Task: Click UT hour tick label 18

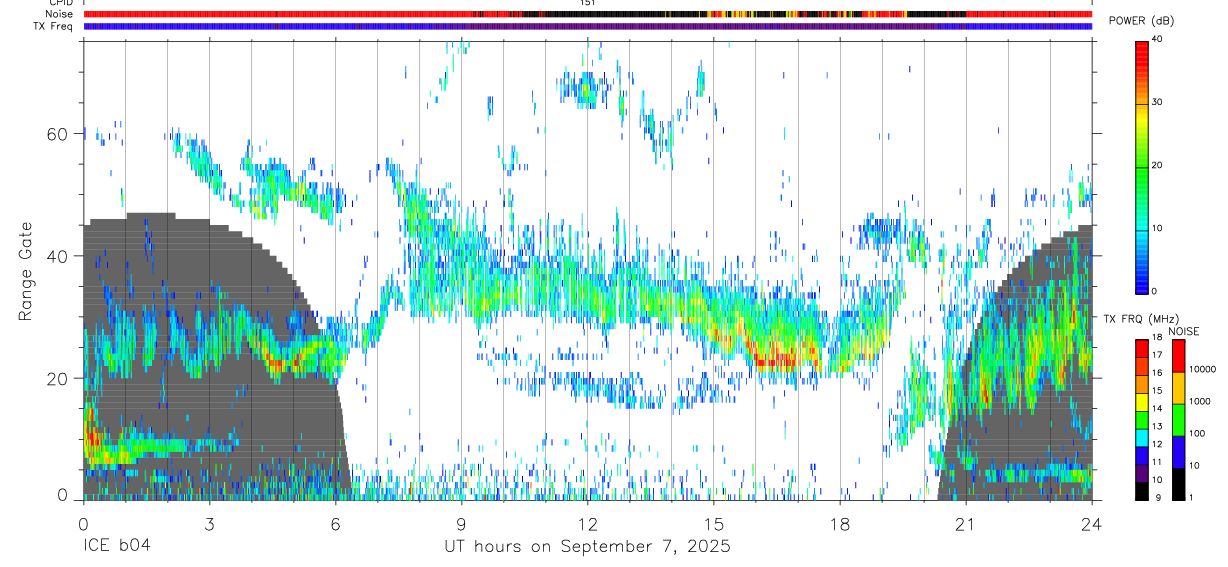Action: (840, 523)
